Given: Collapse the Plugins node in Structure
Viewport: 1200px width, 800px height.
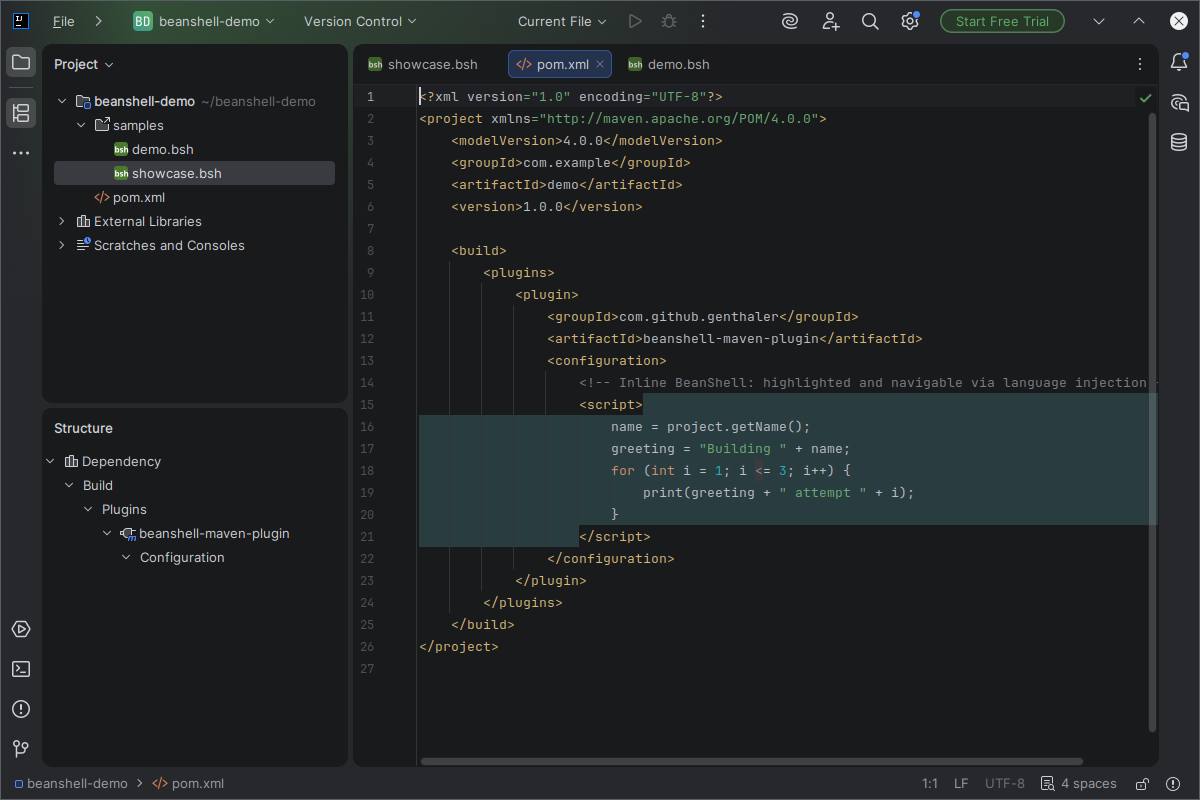Looking at the screenshot, I should 88,509.
